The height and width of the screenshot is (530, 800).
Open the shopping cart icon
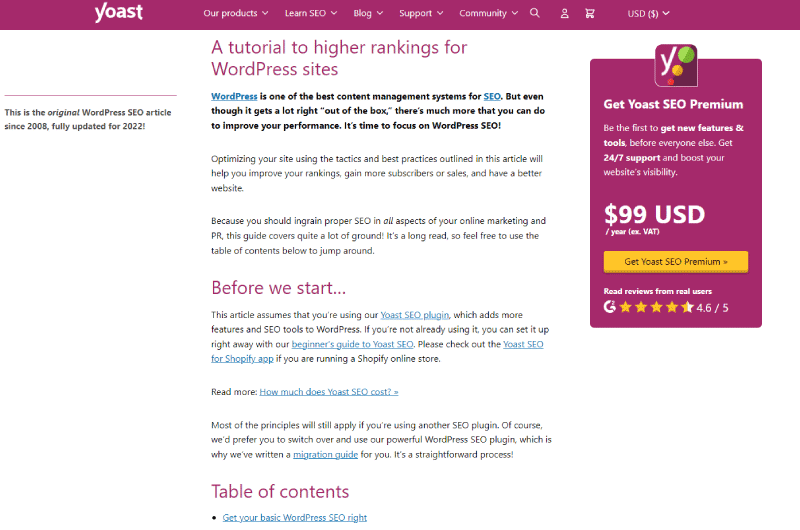[x=590, y=14]
